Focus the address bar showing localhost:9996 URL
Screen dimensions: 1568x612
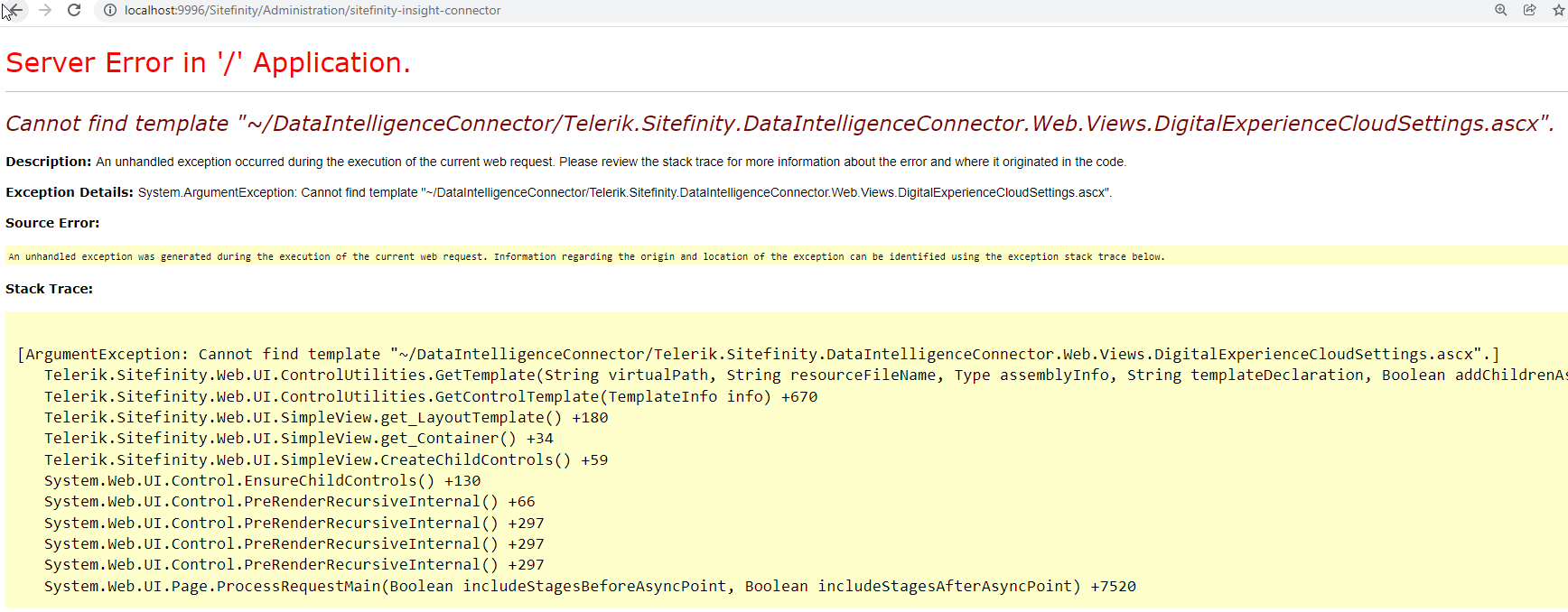tap(313, 10)
